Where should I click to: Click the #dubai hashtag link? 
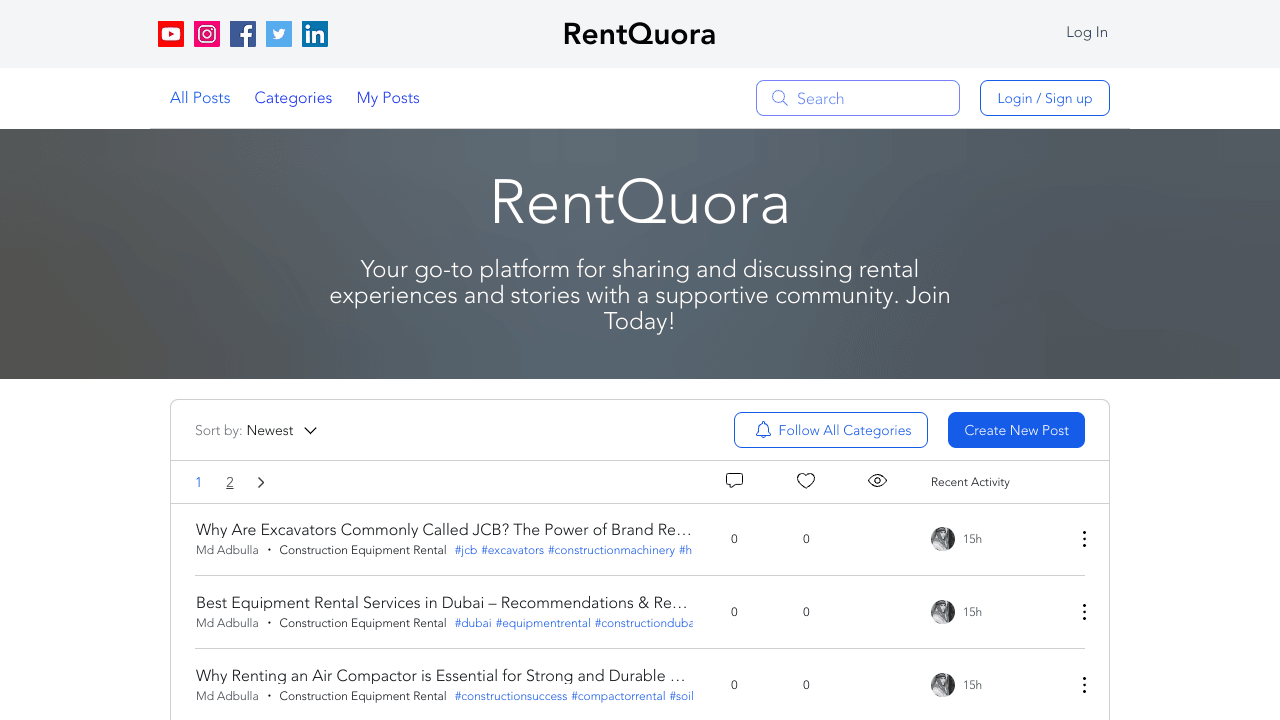click(x=473, y=622)
